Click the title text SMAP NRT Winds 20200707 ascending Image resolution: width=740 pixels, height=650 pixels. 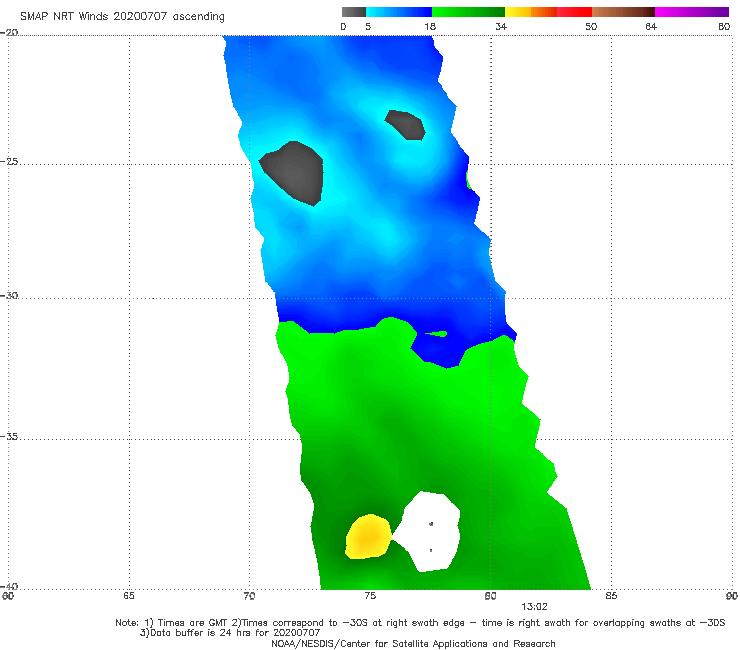122,17
